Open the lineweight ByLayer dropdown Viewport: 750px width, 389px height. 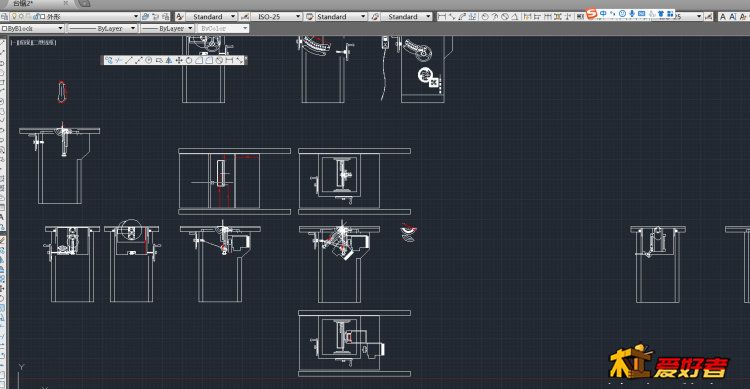point(190,29)
